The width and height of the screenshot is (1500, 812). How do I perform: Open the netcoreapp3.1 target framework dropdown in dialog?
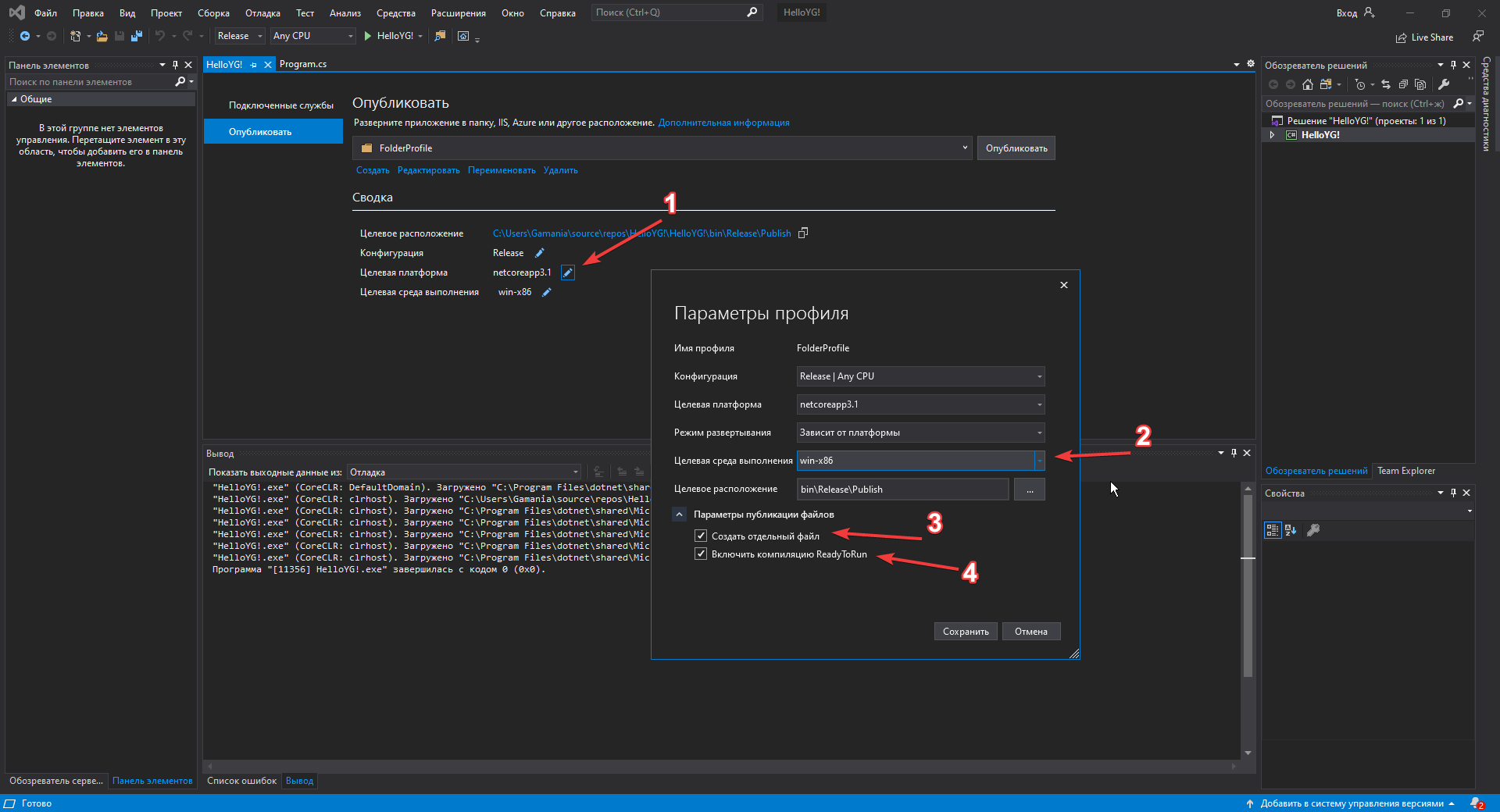920,404
